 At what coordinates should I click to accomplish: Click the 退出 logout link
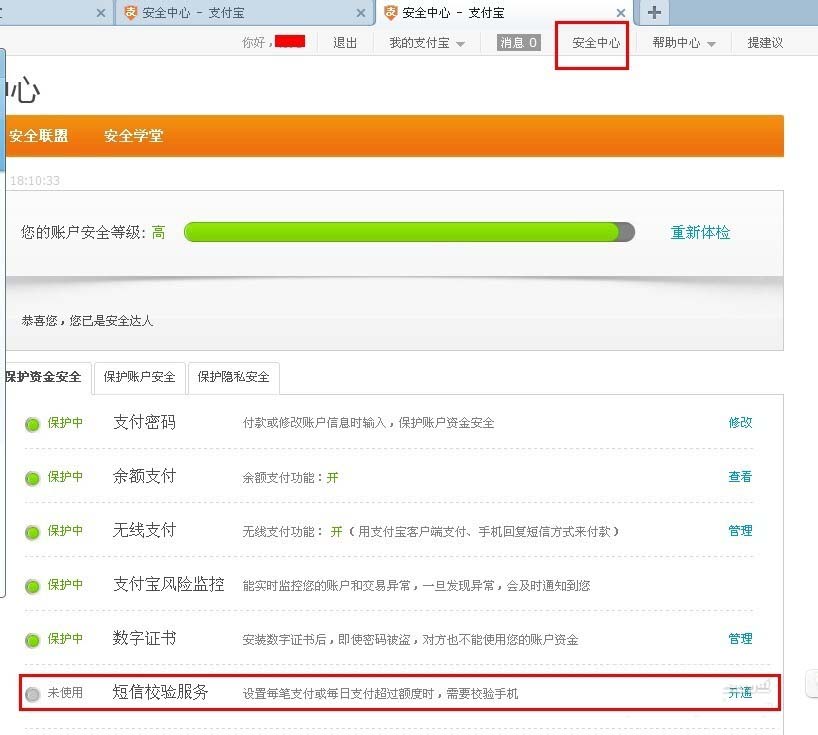(345, 43)
